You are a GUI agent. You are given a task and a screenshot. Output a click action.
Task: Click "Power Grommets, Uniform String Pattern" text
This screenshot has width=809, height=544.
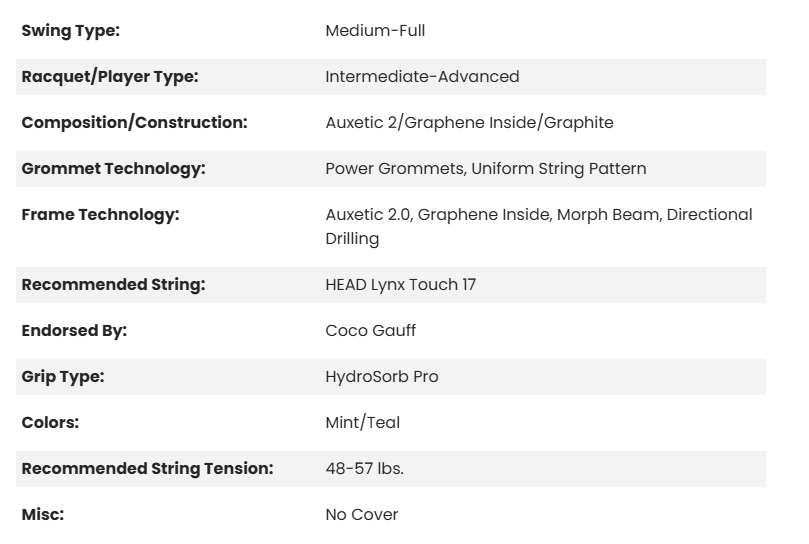[485, 169]
